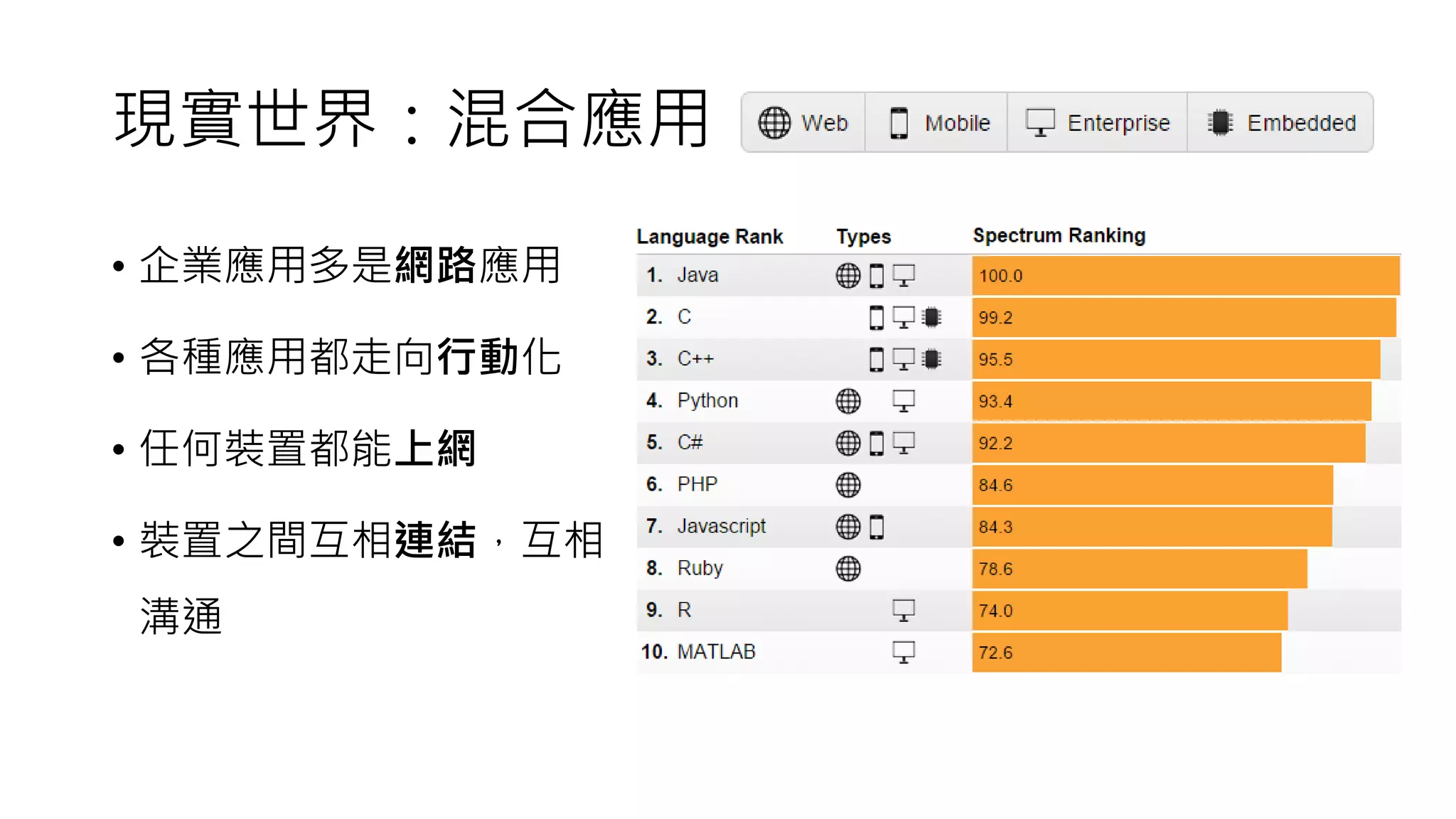This screenshot has width=1456, height=819.
Task: Click the Web globe icon in C# row
Action: (x=847, y=443)
